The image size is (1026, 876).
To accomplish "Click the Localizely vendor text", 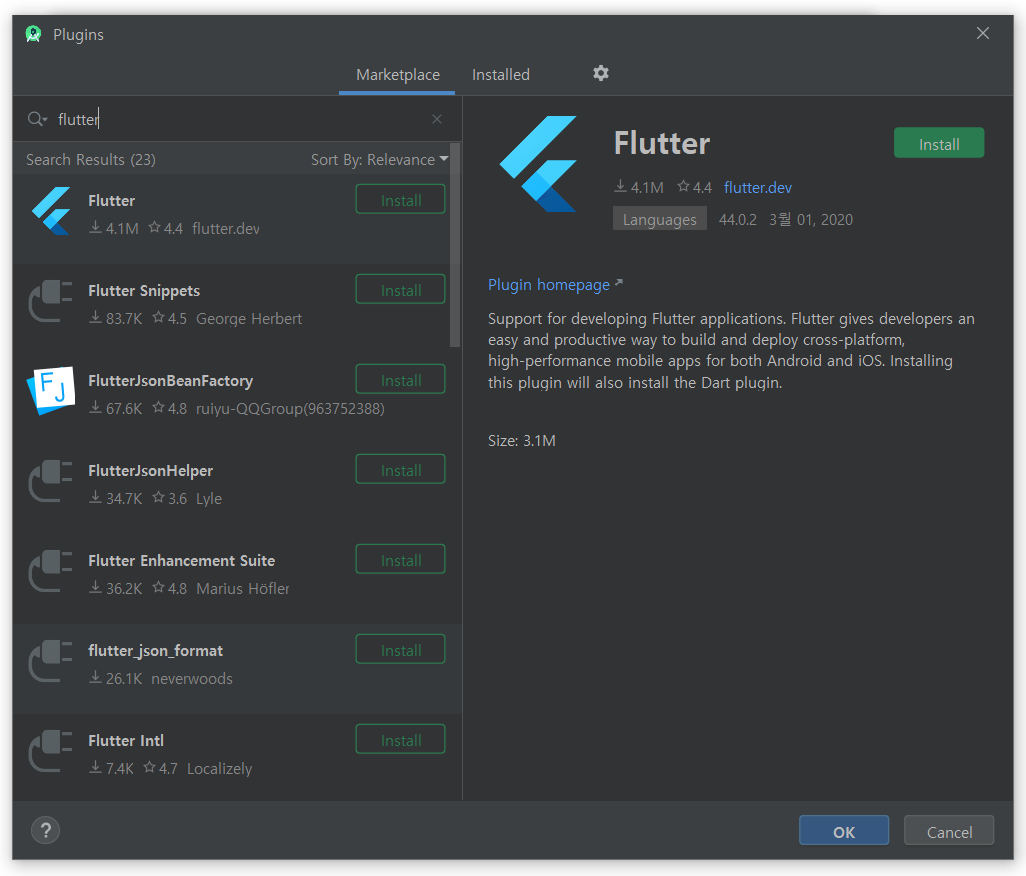I will [x=219, y=769].
